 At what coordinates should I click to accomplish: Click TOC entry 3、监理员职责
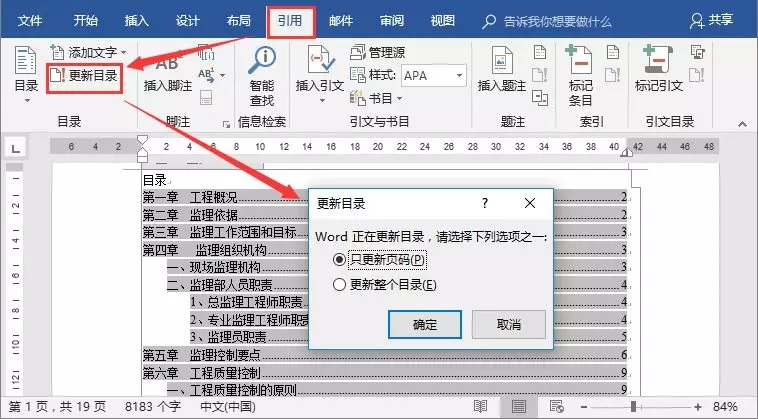click(408, 337)
